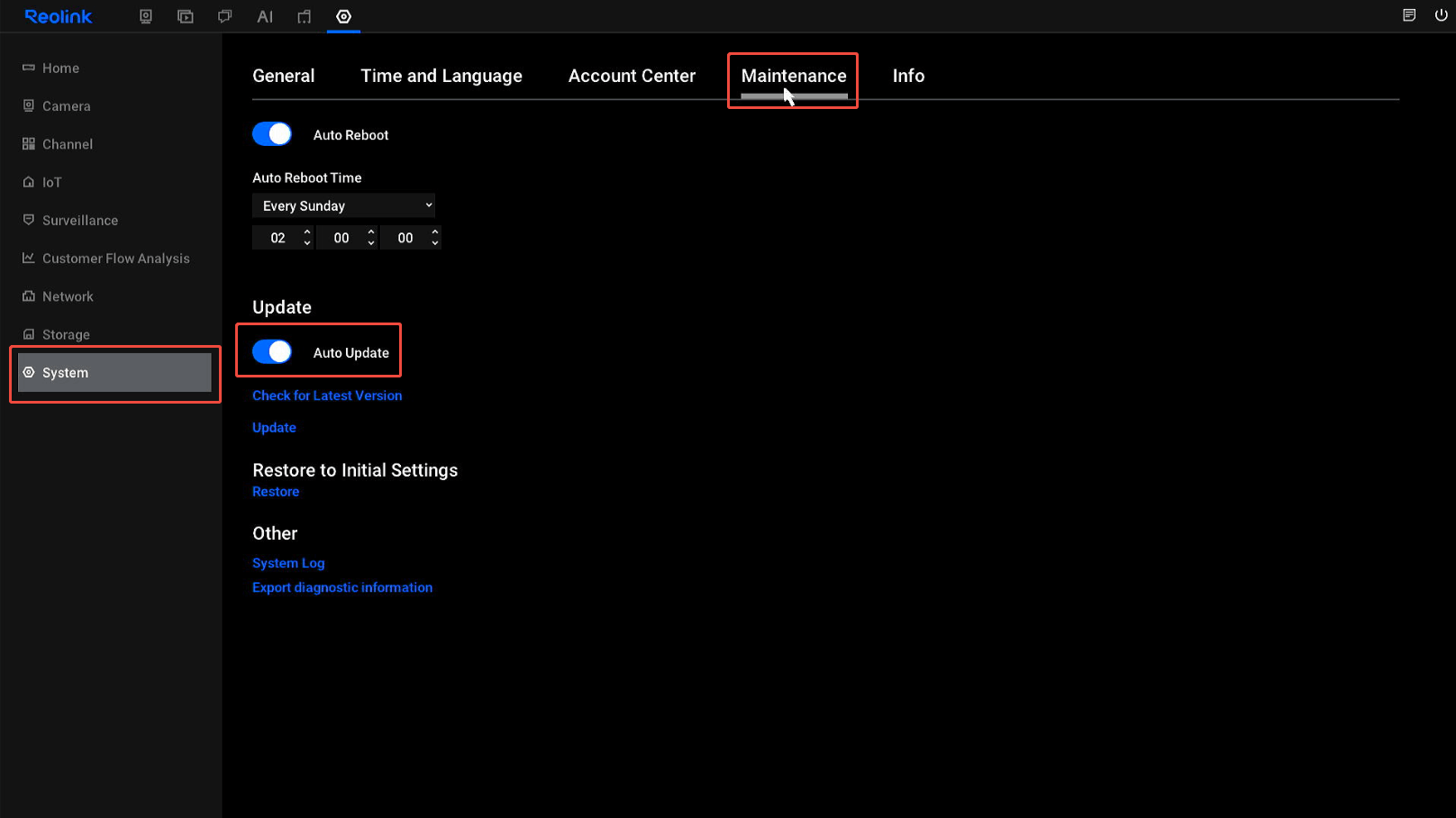Toggle the Auto Update switch
Screen dimensions: 1456x818
272,352
